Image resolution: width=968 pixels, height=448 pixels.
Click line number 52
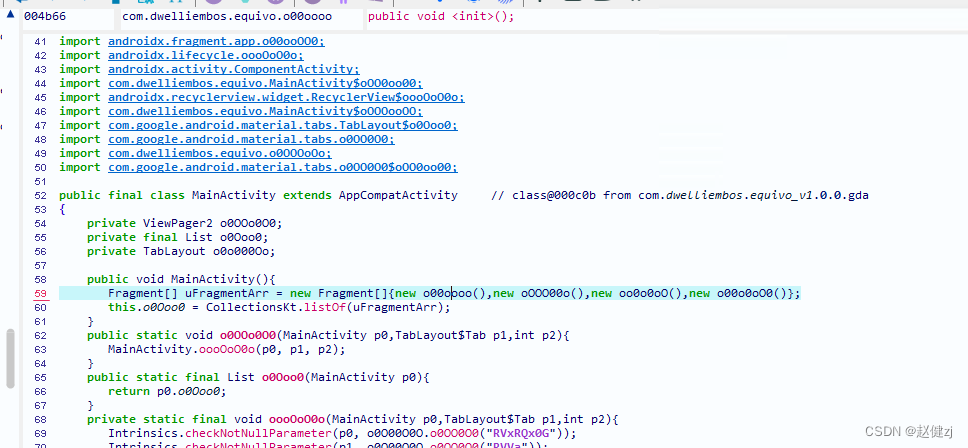pos(41,196)
